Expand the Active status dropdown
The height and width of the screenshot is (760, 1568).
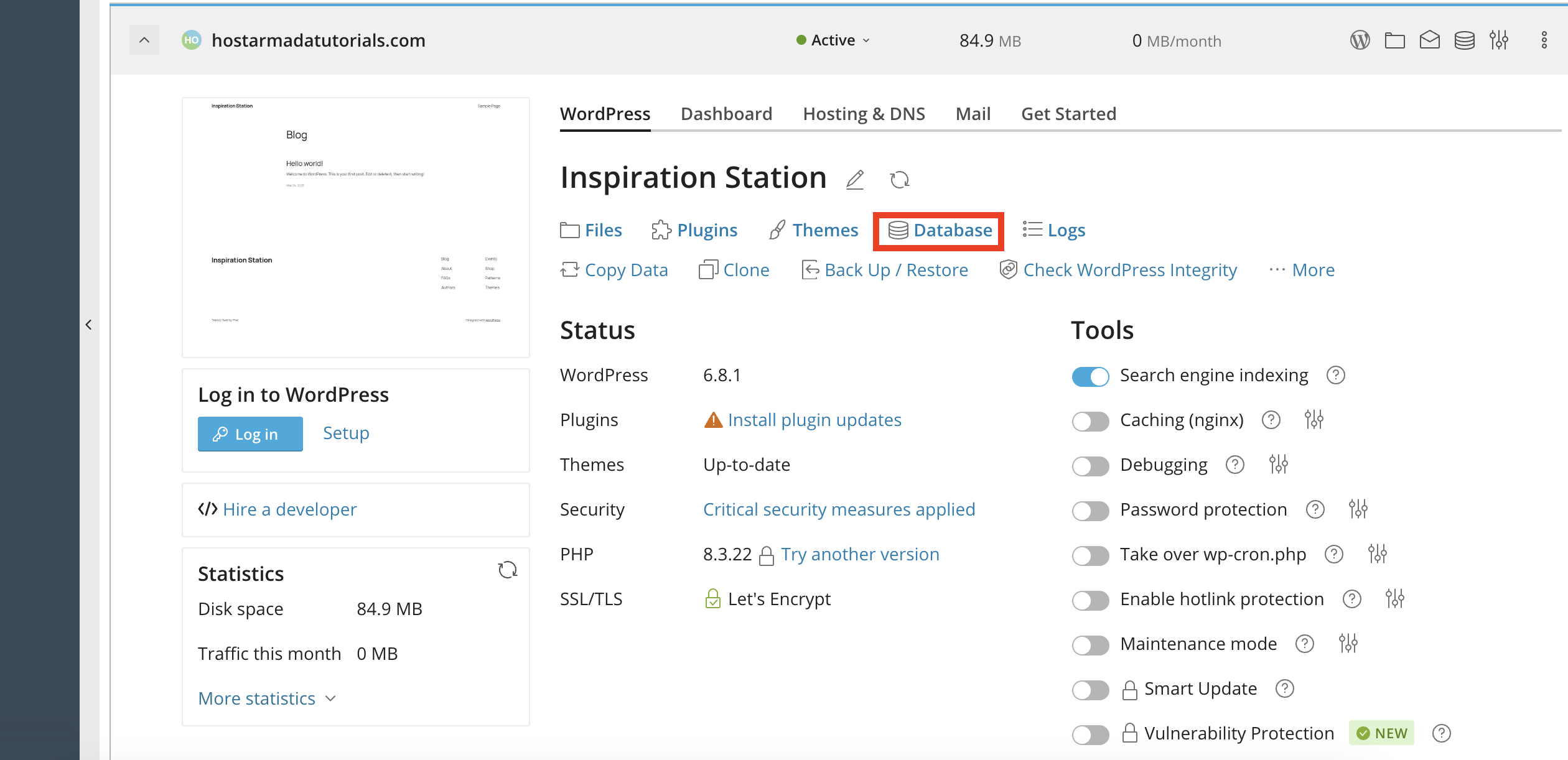(x=866, y=40)
